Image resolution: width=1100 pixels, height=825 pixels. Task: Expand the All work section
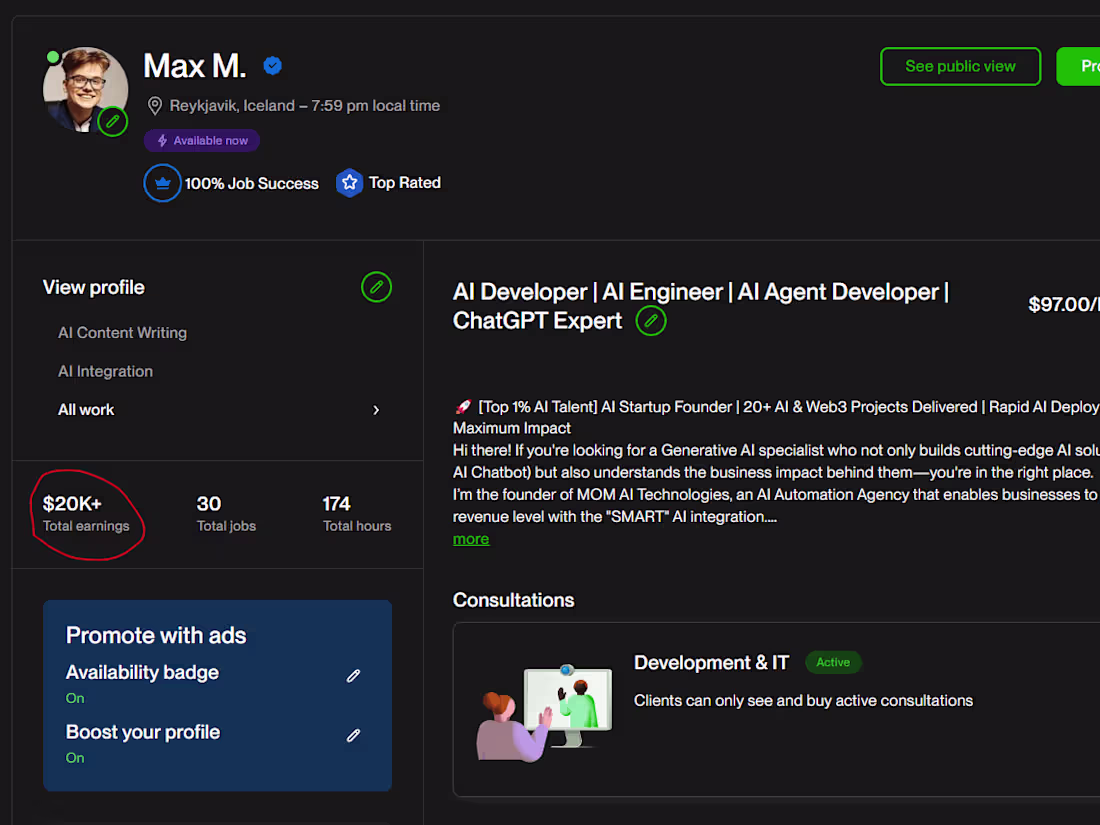point(86,410)
